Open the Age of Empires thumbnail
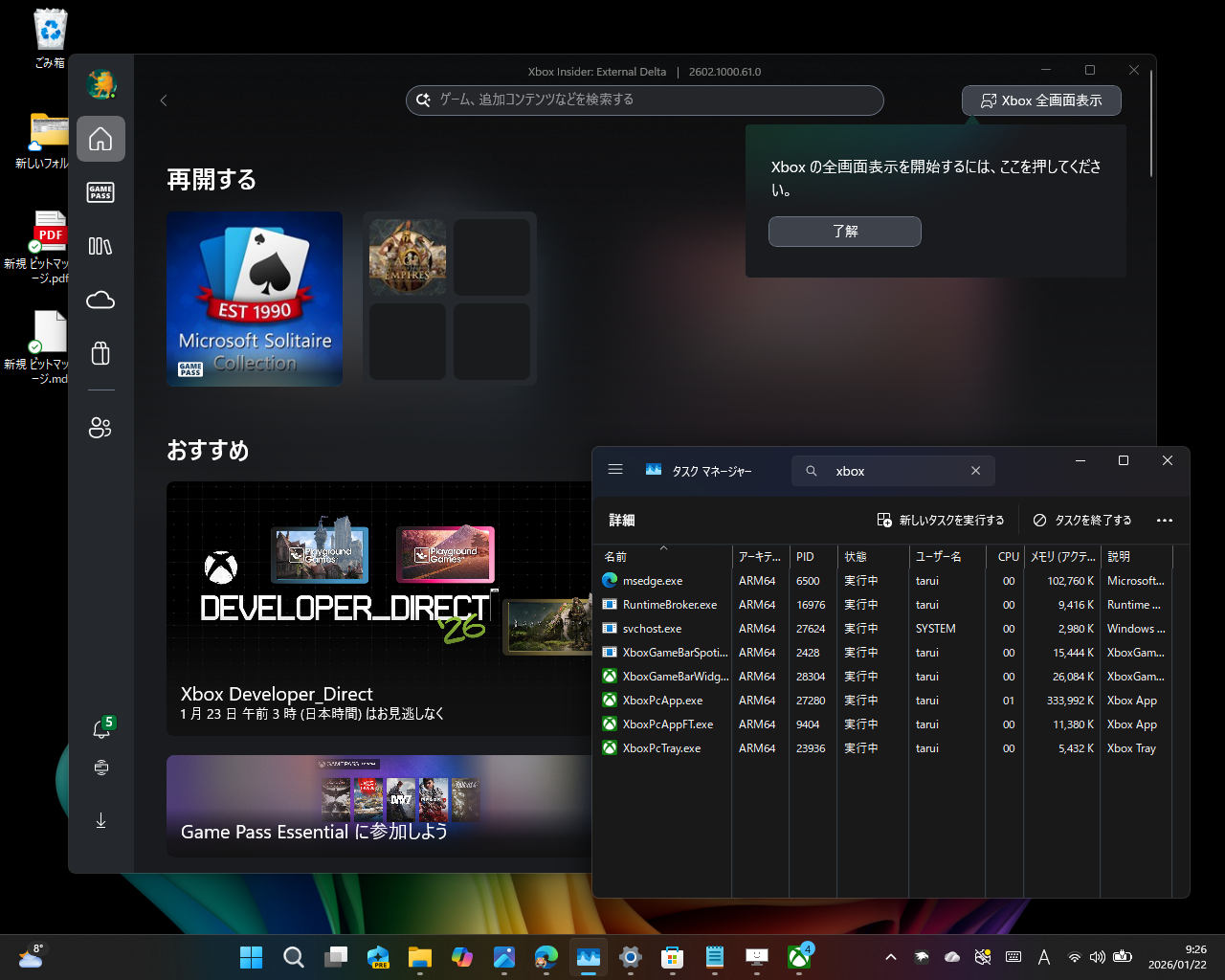The width and height of the screenshot is (1225, 980). tap(408, 256)
